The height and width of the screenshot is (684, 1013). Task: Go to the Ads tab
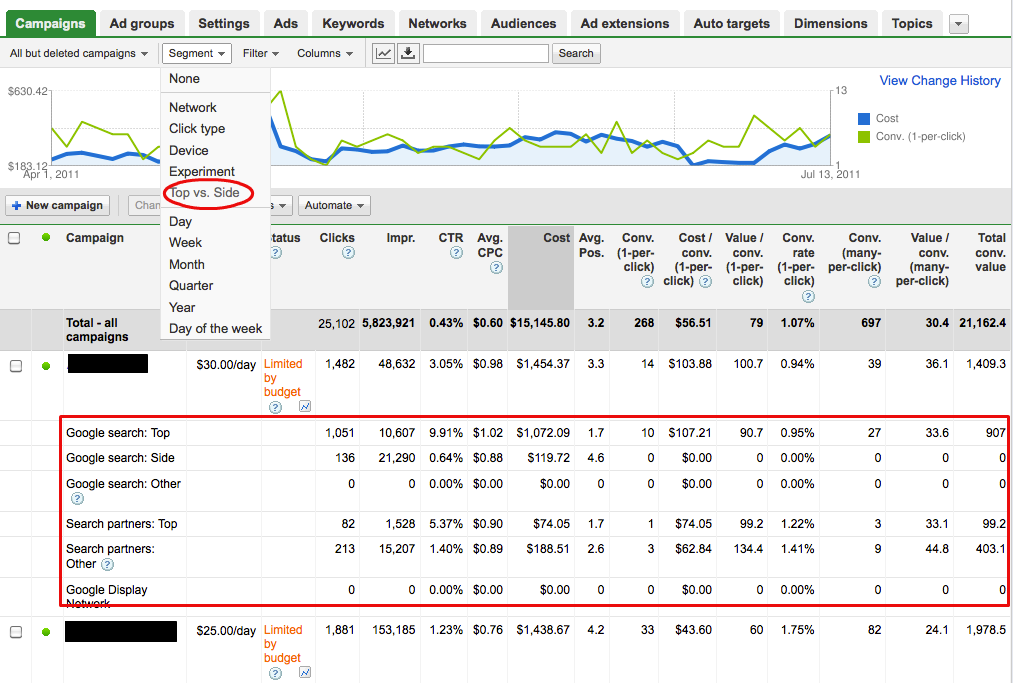pos(286,24)
